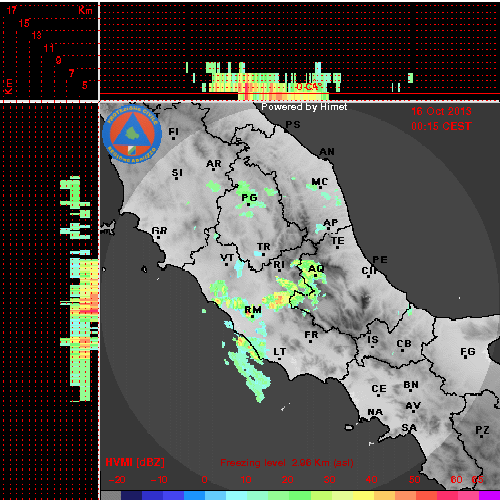The image size is (500, 500).
Task: Click the 00:15 CEST timestamp
Action: [441, 126]
